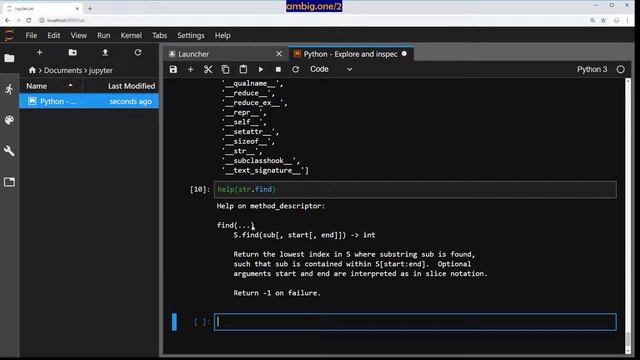Sort files by Name column

tap(50, 86)
